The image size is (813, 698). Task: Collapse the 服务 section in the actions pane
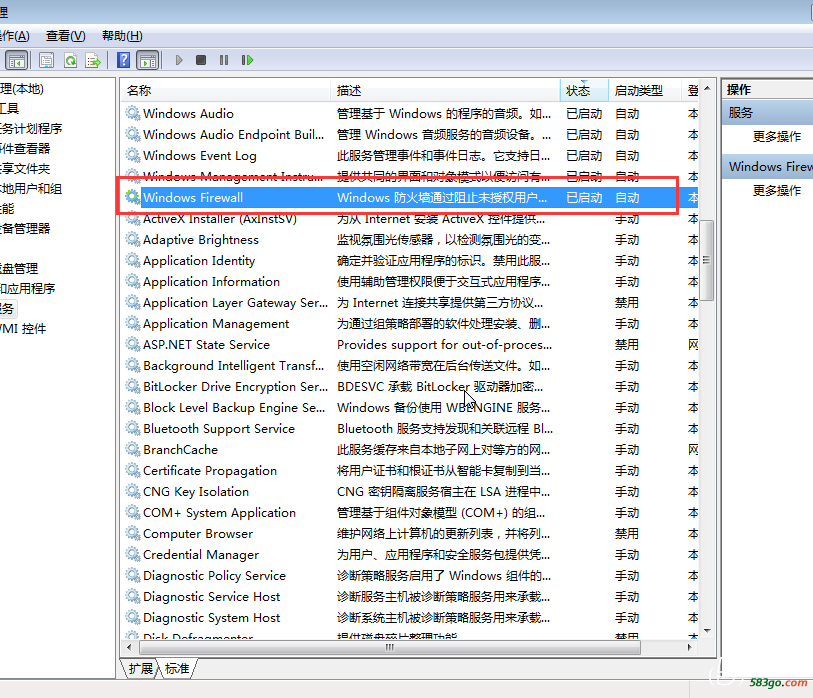click(767, 113)
